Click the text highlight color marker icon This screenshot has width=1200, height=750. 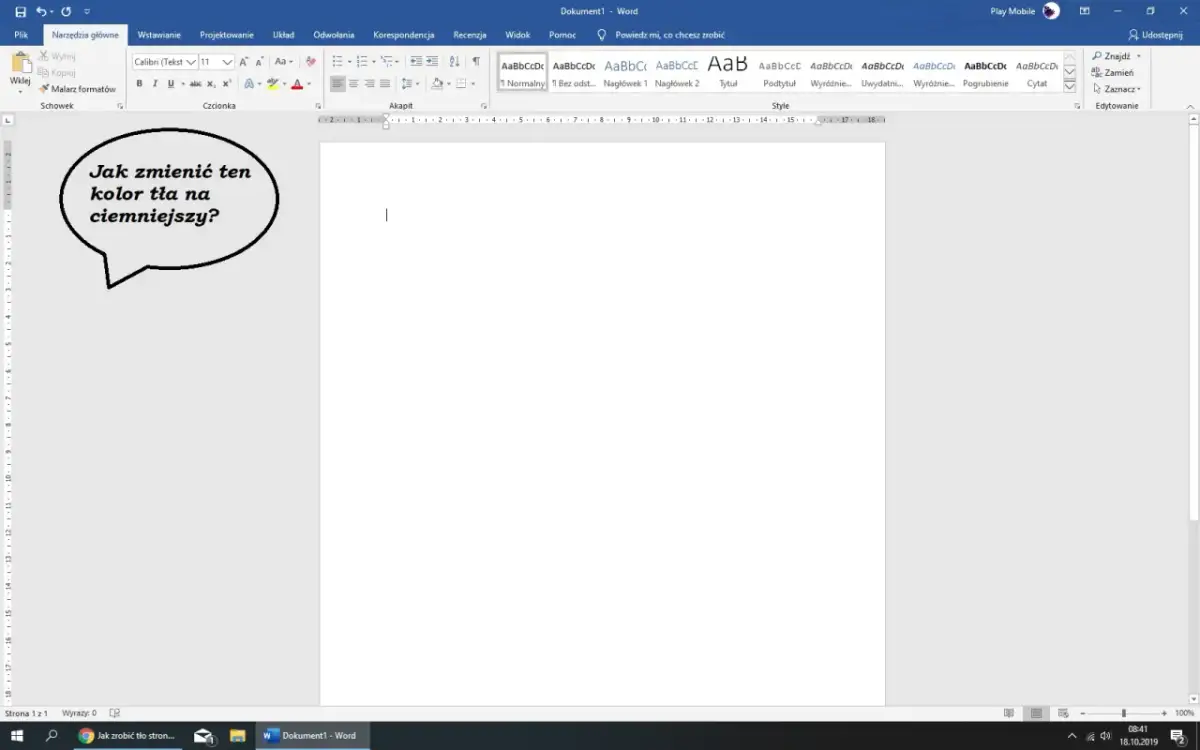click(272, 84)
